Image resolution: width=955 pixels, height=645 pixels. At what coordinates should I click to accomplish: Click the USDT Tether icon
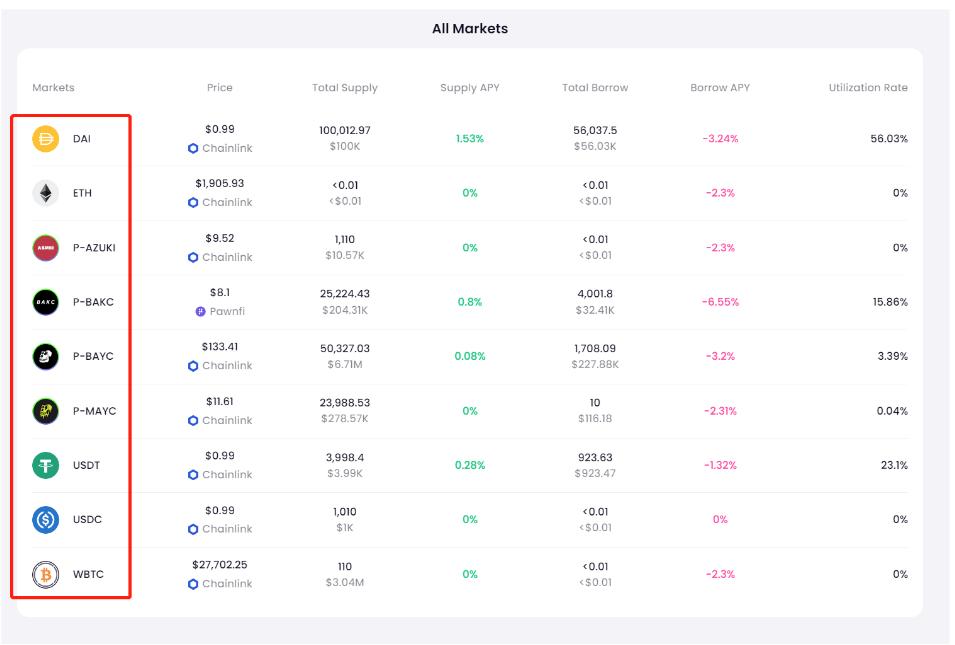click(46, 465)
